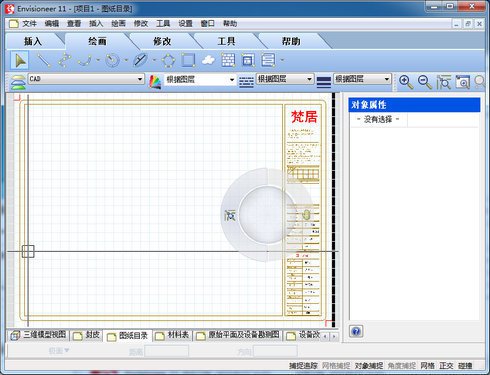Click the Zoom to Fit icon
Image resolution: width=490 pixels, height=375 pixels.
coord(444,82)
